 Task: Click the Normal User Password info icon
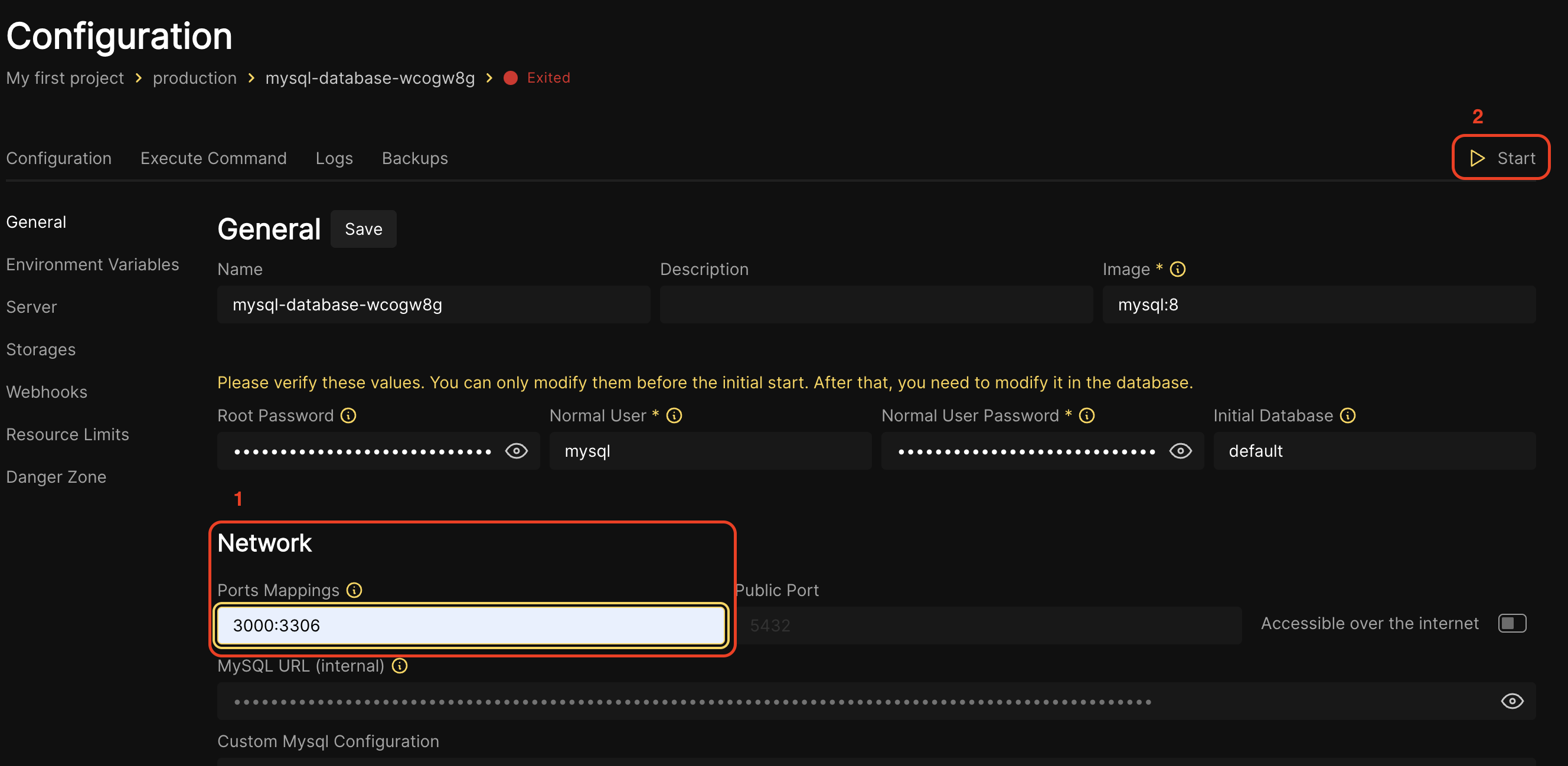coord(1086,415)
